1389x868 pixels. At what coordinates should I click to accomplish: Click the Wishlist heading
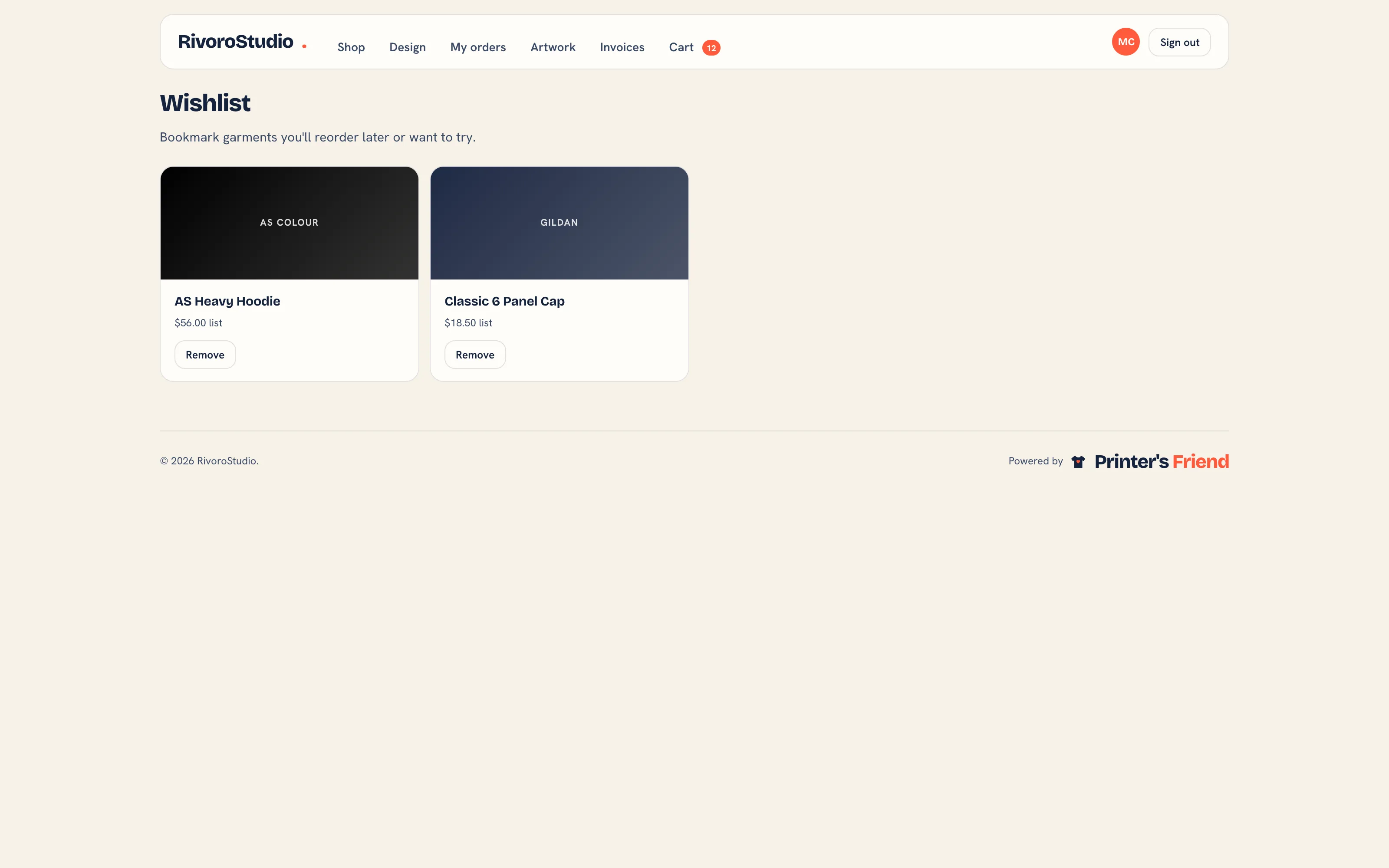pyautogui.click(x=205, y=103)
